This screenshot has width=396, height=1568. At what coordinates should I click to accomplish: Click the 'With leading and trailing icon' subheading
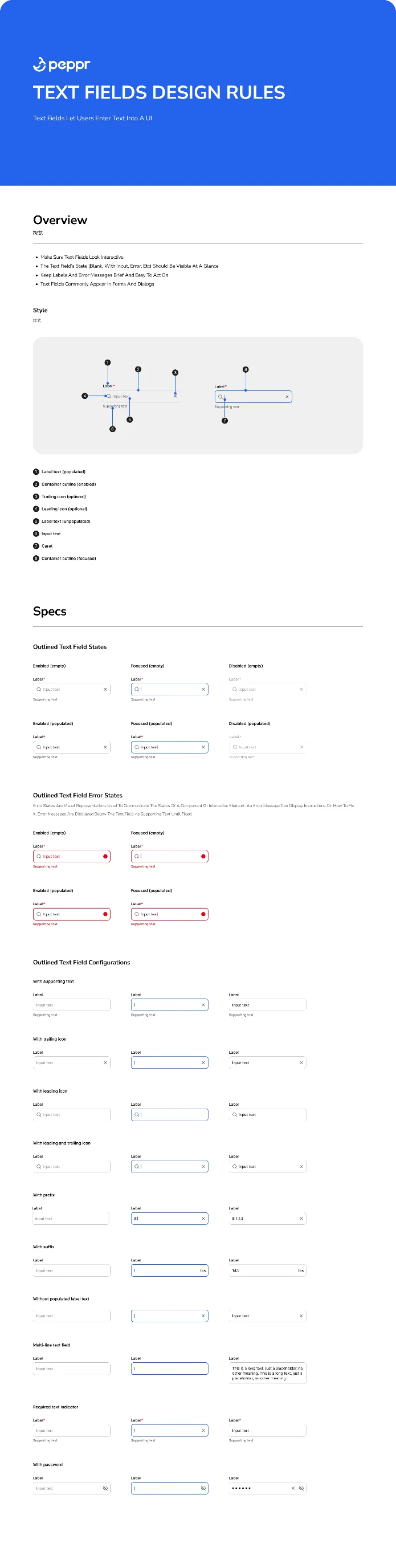[62, 1143]
